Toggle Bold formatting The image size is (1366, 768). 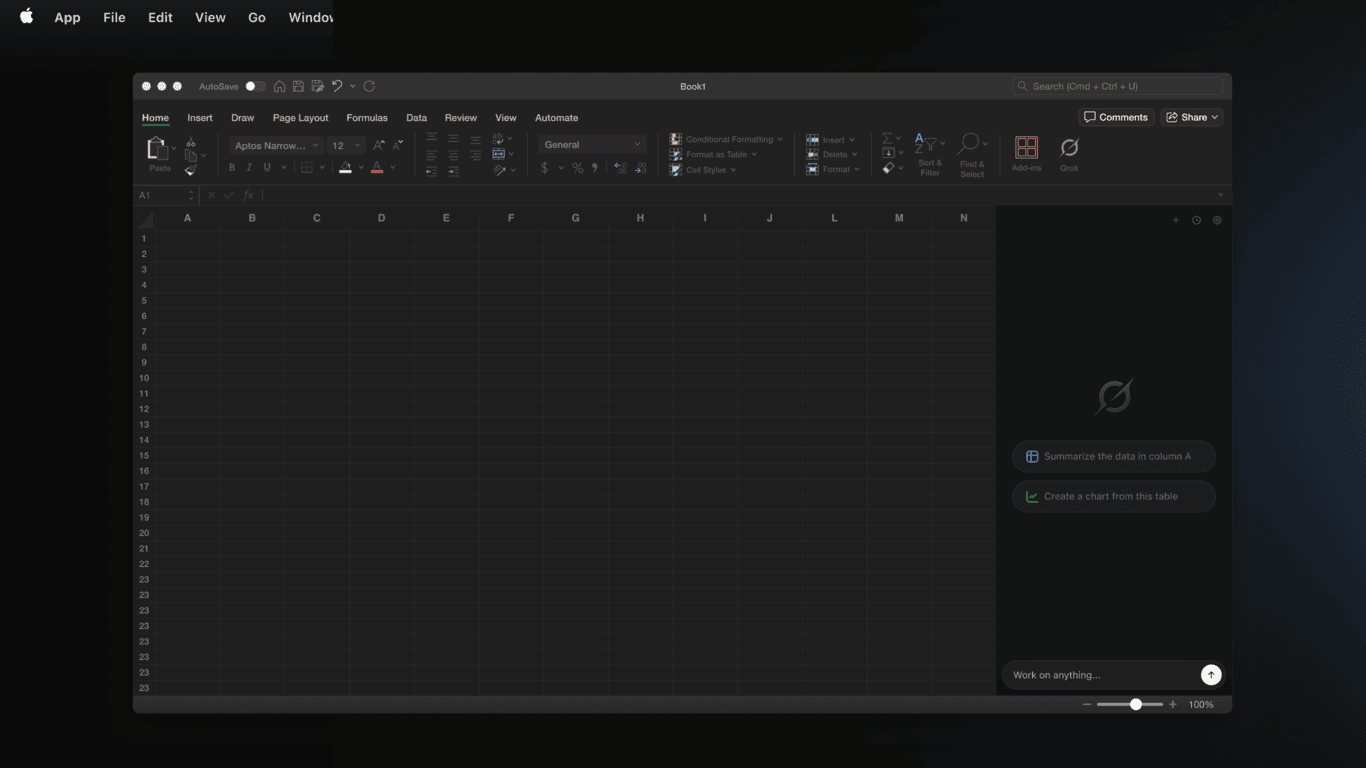[x=232, y=168]
